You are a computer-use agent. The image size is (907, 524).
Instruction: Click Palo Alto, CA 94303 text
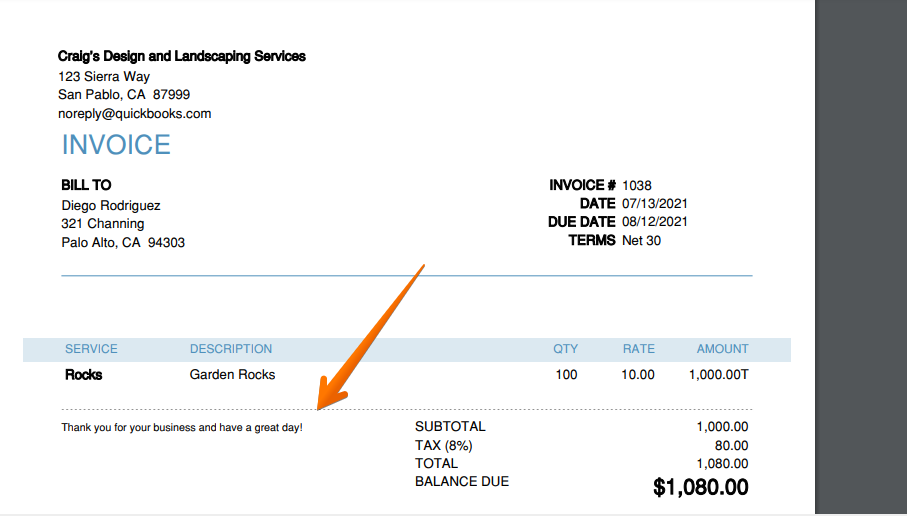click(123, 242)
